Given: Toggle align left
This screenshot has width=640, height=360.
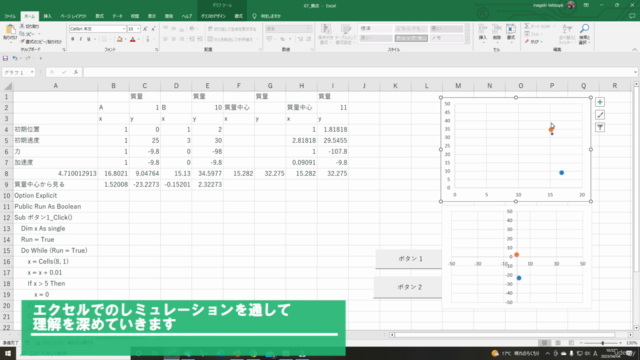Looking at the screenshot, I should pyautogui.click(x=166, y=39).
